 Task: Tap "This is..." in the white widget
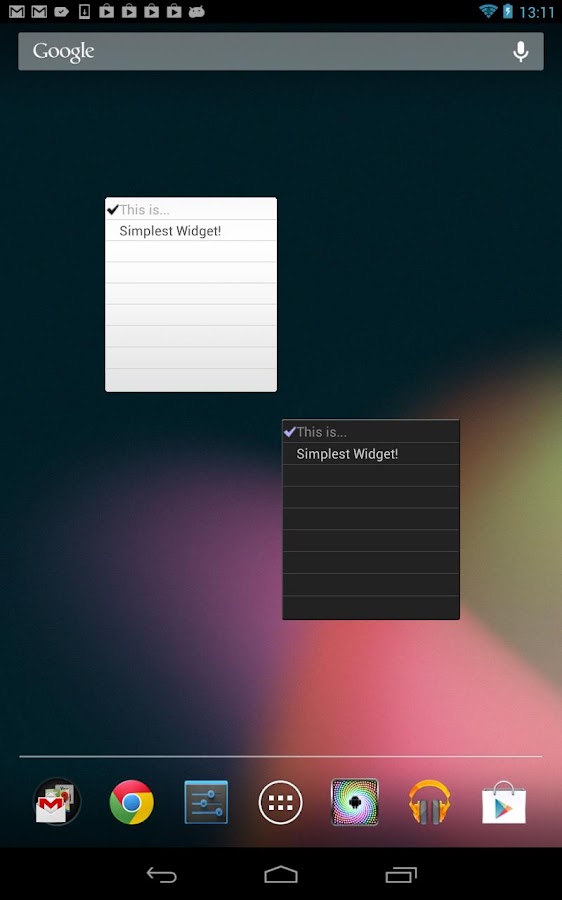tap(145, 210)
